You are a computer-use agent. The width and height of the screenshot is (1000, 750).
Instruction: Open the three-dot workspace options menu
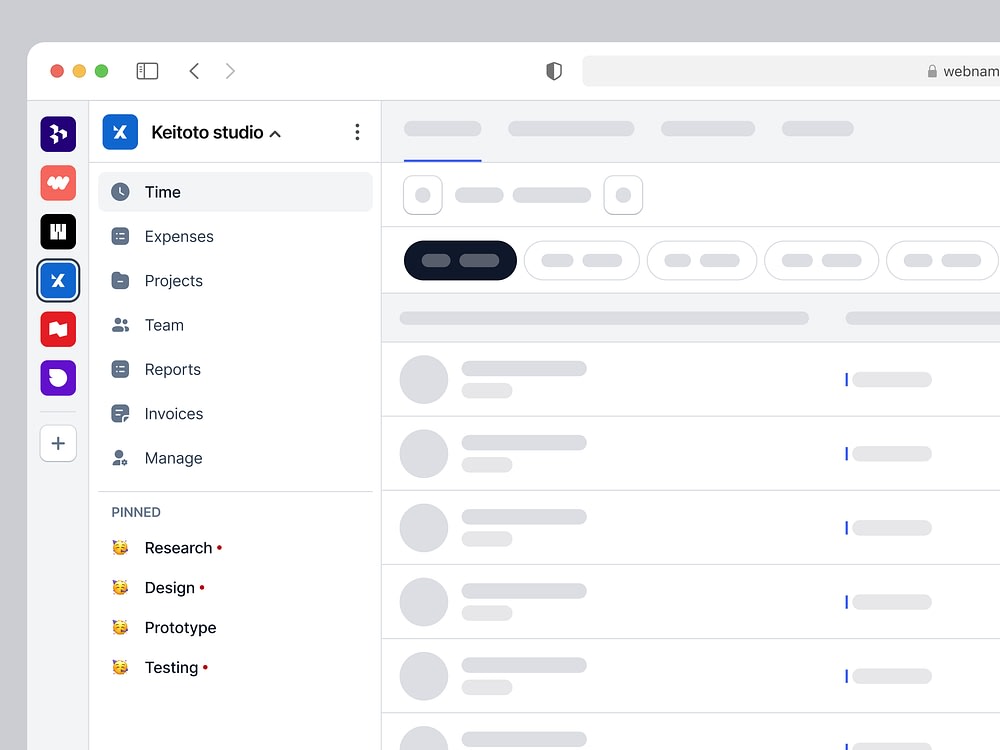357,132
